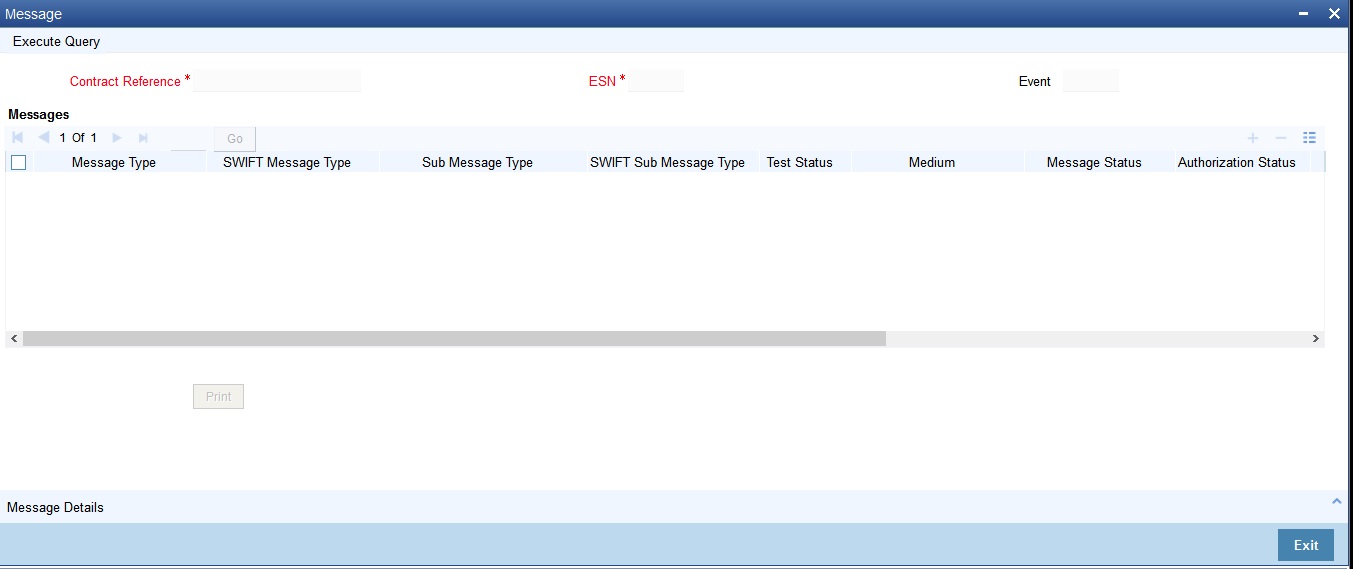Expand Message Details with chevron icon
This screenshot has height=569, width=1353.
(1337, 501)
